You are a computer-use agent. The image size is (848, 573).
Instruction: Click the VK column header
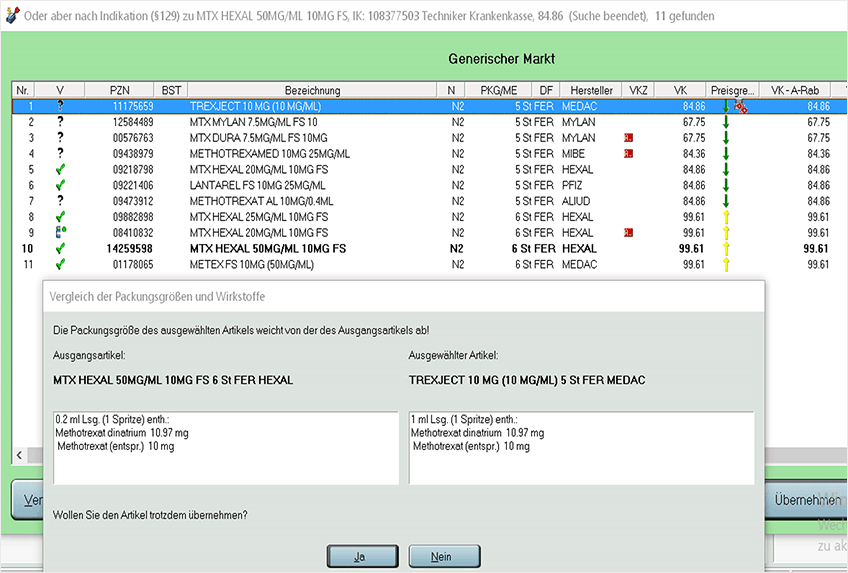pyautogui.click(x=680, y=90)
